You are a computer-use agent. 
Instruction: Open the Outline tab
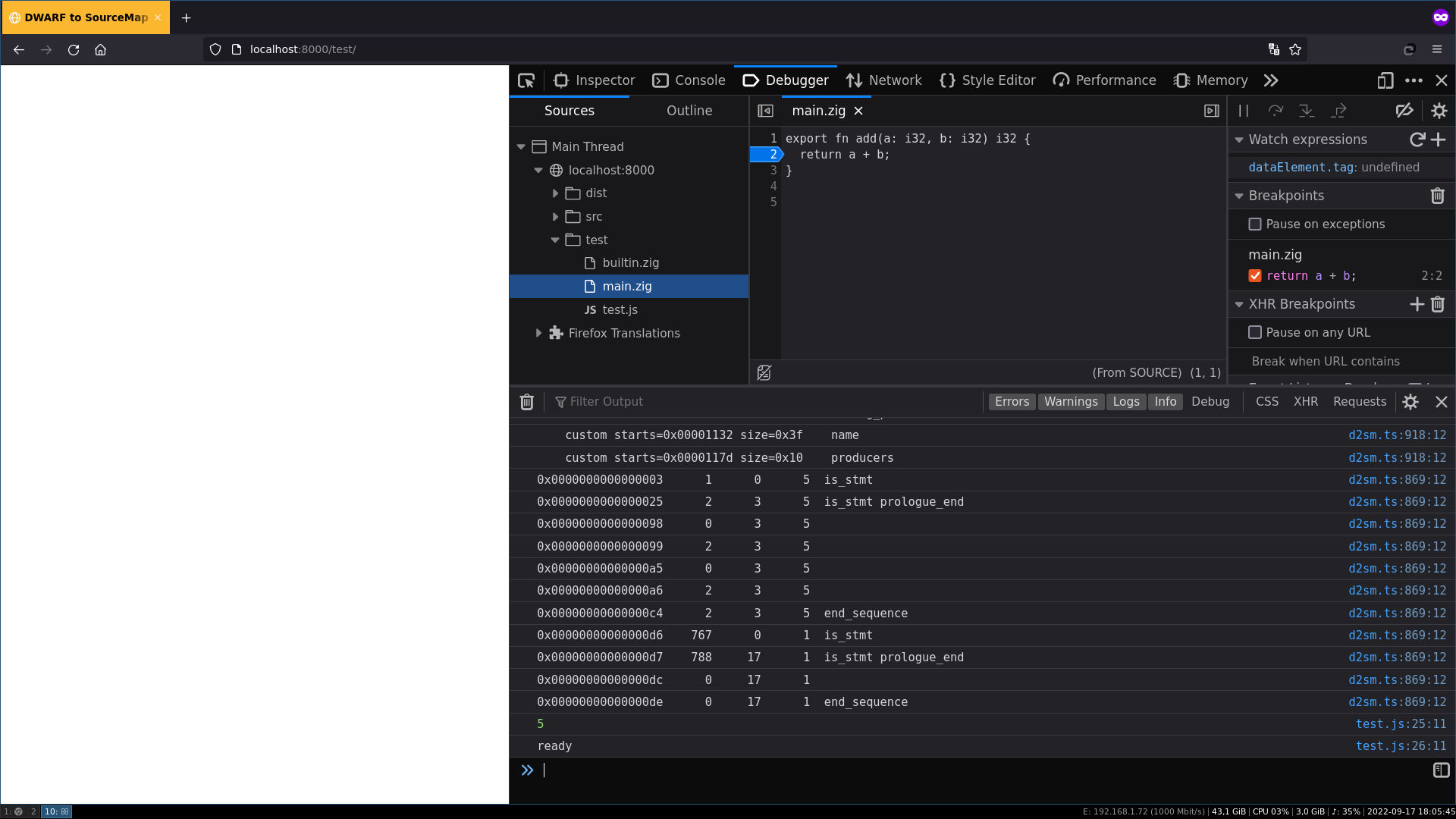pyautogui.click(x=689, y=111)
